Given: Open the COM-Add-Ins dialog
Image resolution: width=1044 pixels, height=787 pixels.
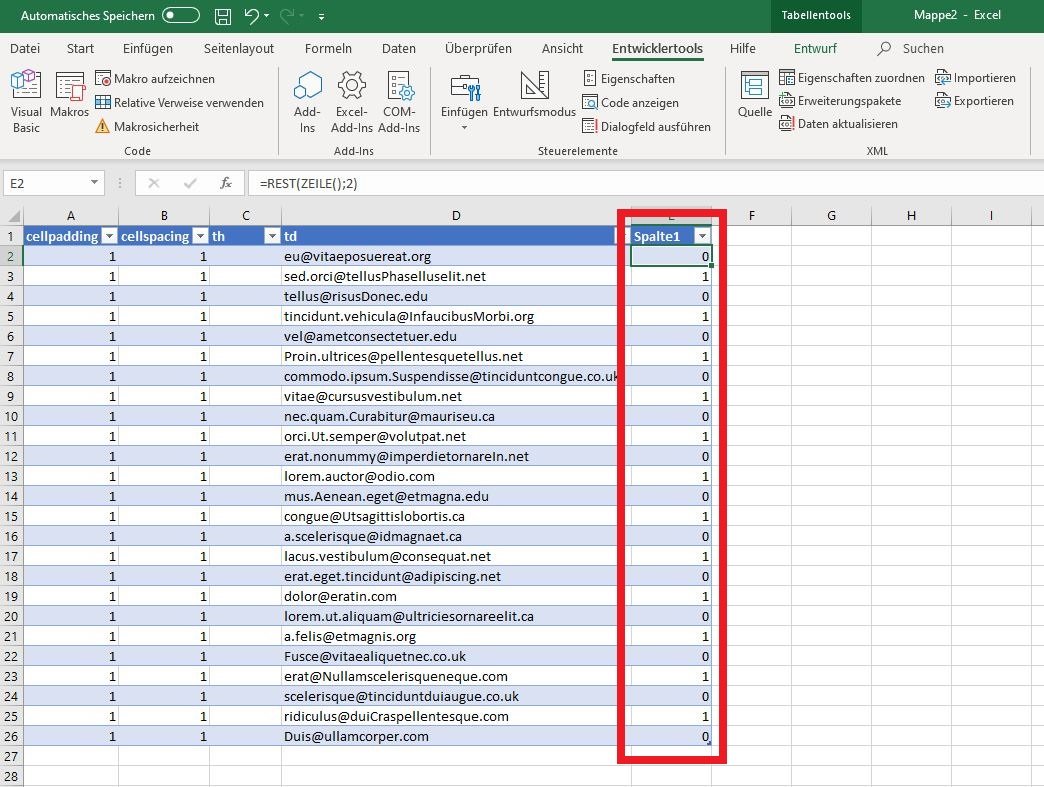Looking at the screenshot, I should point(399,101).
